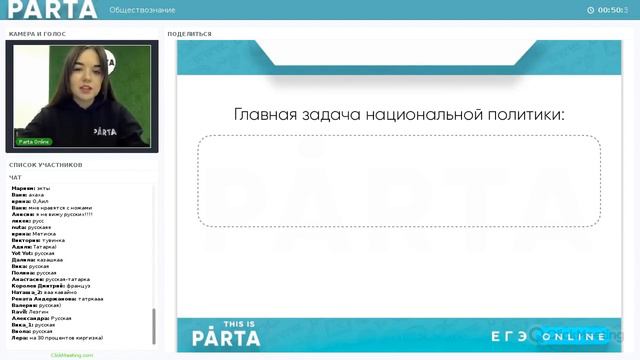Select Королев Дмитрий's chat message
Image resolution: width=640 pixels, height=360 pixels.
(51, 286)
